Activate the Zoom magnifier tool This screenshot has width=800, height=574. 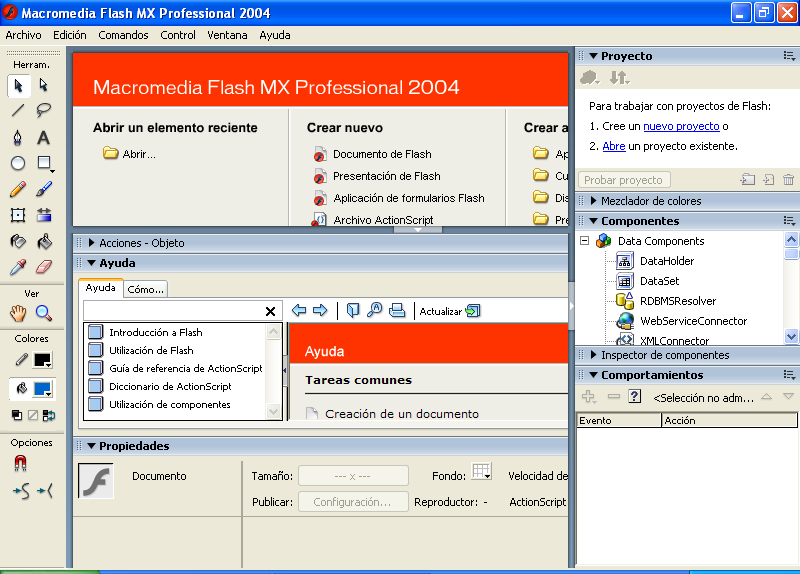pyautogui.click(x=43, y=313)
